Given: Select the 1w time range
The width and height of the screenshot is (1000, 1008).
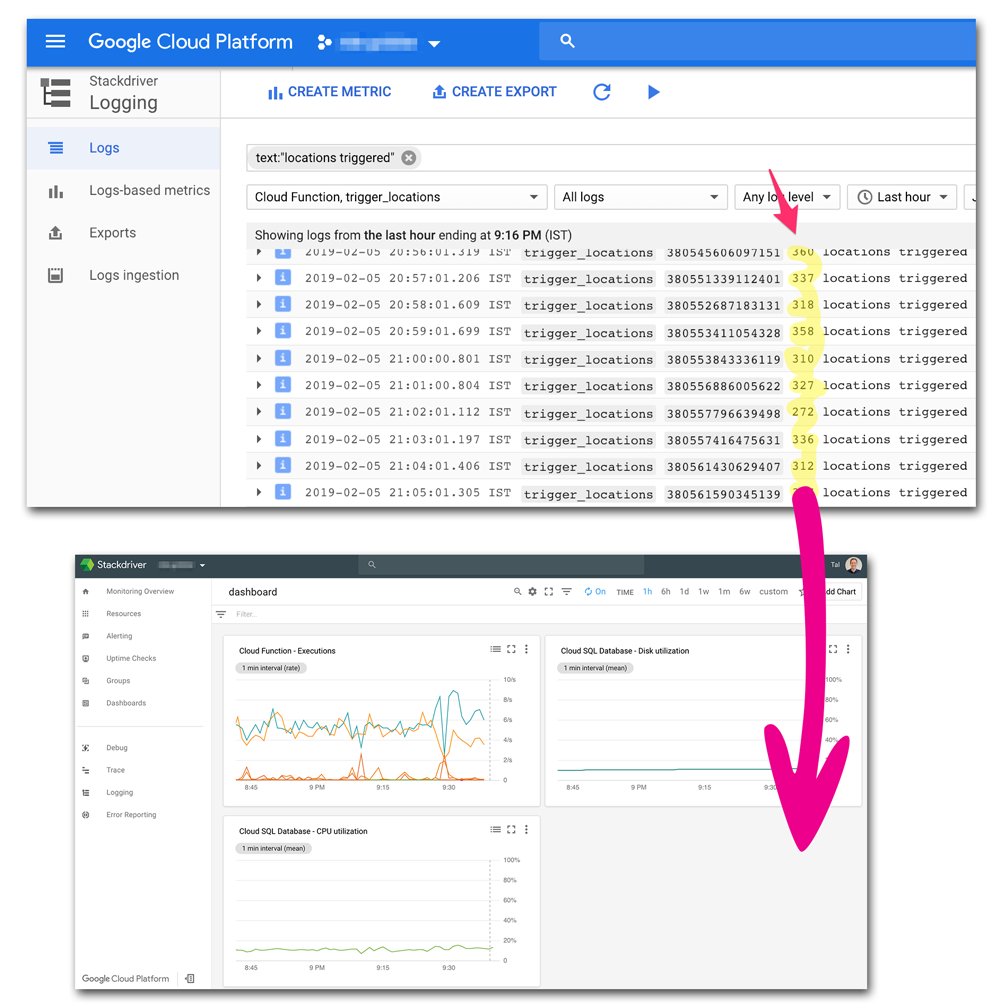Looking at the screenshot, I should tap(704, 591).
